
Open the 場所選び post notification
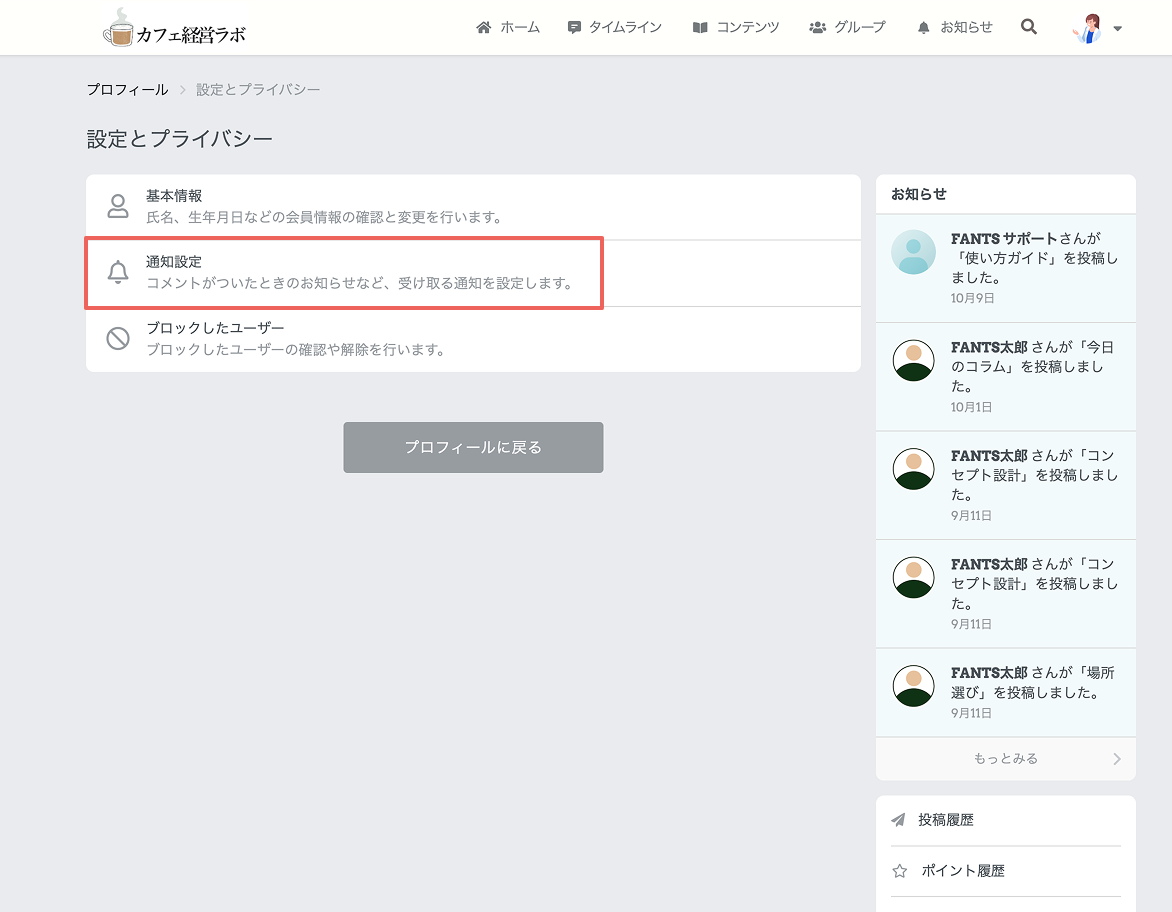[x=1005, y=692]
